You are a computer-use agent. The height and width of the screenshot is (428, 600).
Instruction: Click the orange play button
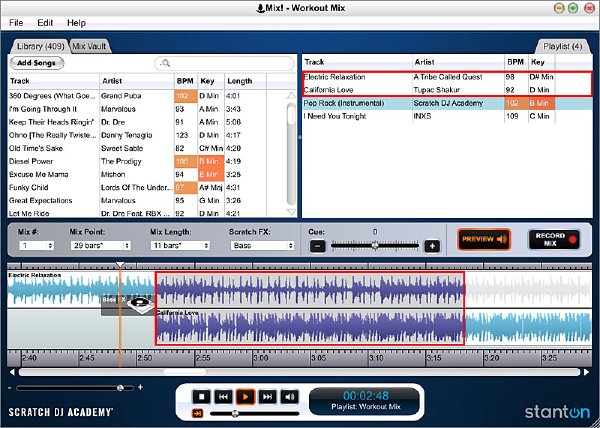(245, 397)
